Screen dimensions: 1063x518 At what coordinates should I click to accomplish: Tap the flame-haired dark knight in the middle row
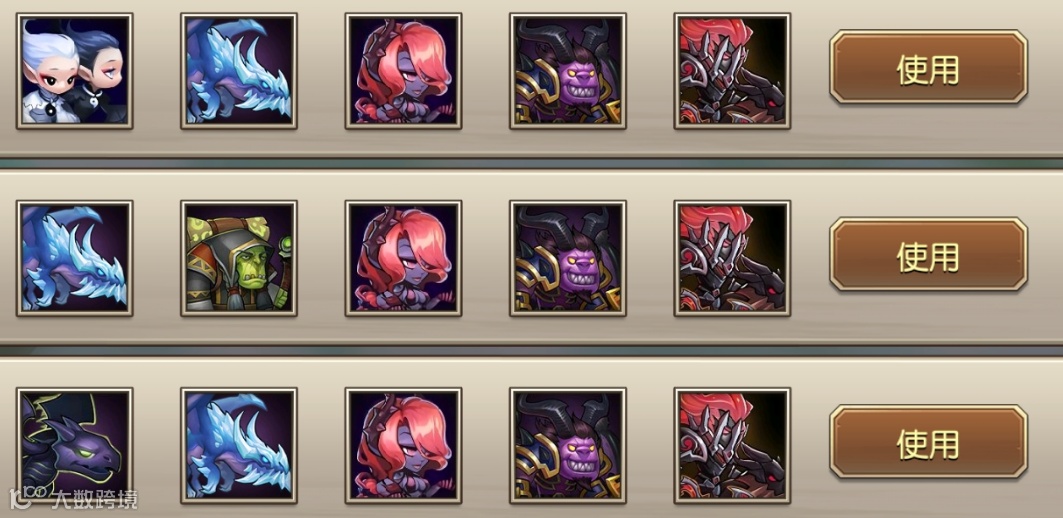click(x=732, y=258)
